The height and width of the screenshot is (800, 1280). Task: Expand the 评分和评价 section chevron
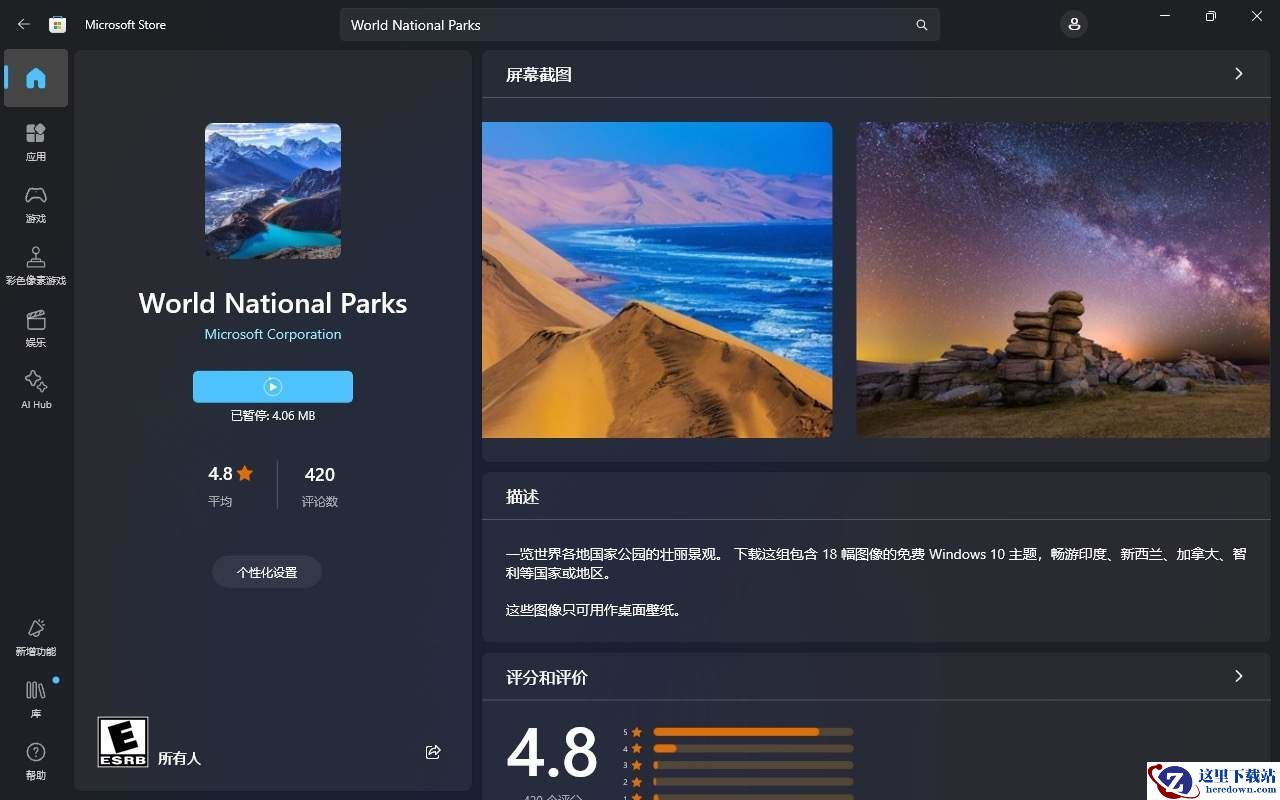(1239, 677)
